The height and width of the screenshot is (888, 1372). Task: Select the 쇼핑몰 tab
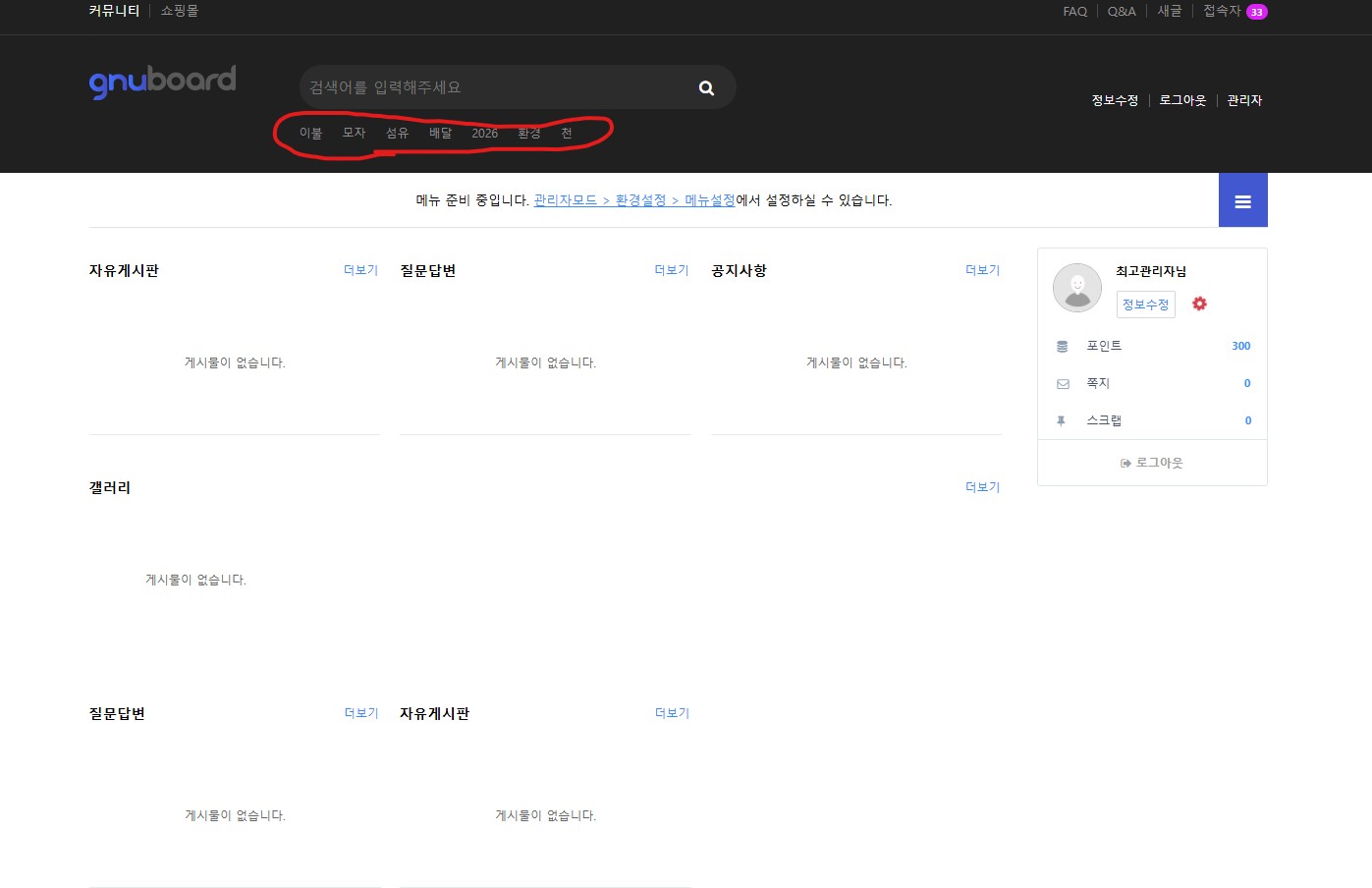point(180,11)
